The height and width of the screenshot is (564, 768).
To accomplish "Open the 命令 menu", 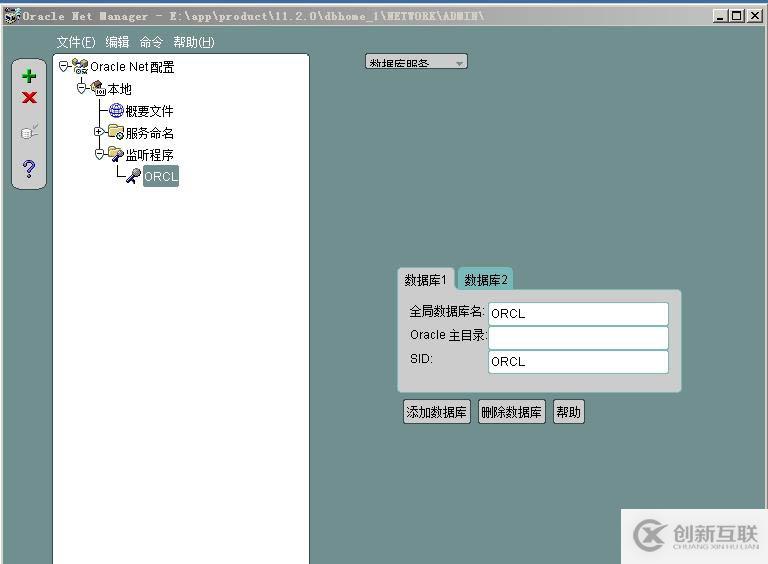I will click(151, 42).
